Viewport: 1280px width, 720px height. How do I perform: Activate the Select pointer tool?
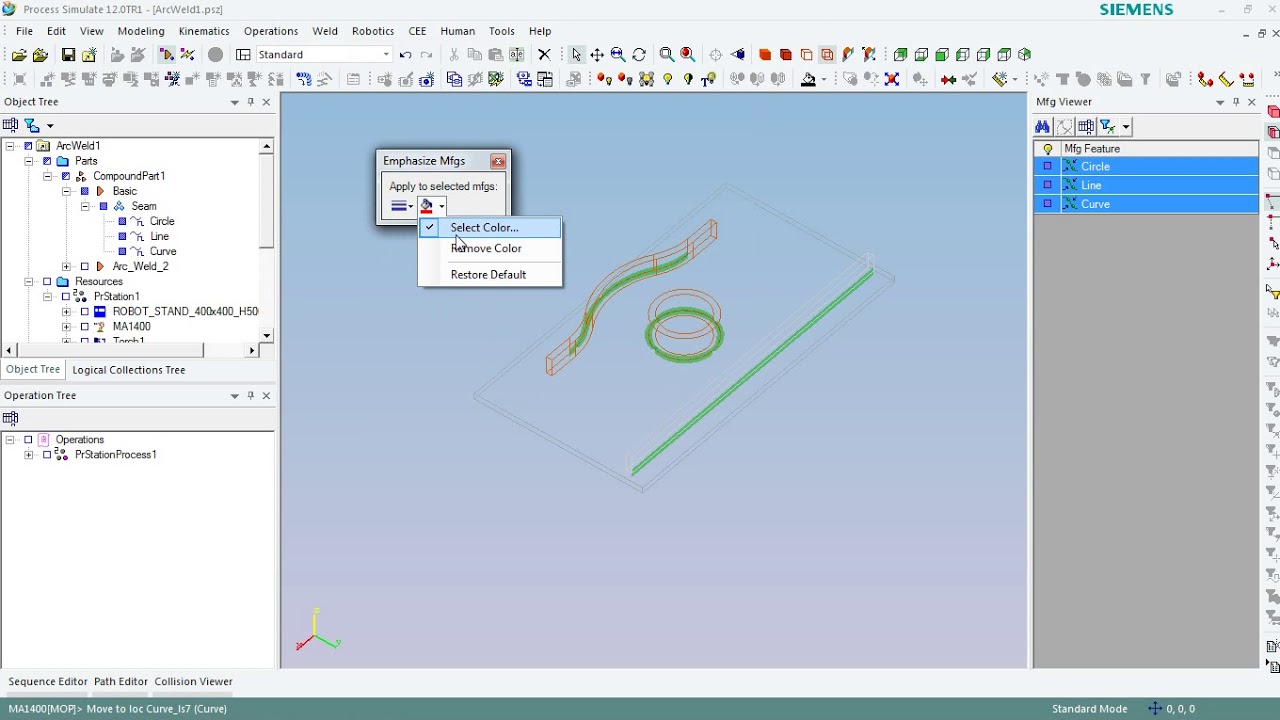click(x=576, y=55)
